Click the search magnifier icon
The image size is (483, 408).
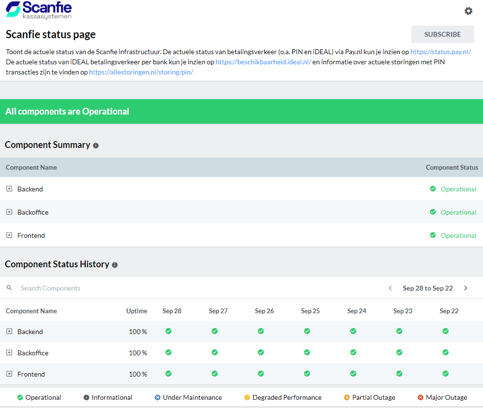point(9,288)
